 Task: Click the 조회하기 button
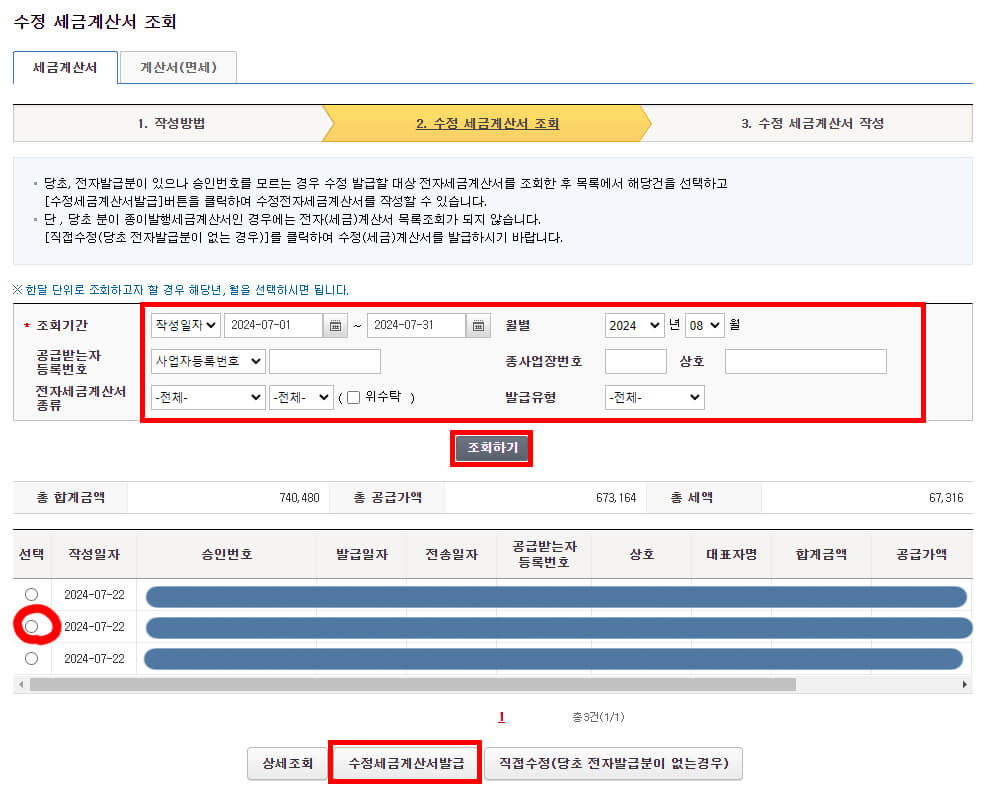tap(491, 448)
